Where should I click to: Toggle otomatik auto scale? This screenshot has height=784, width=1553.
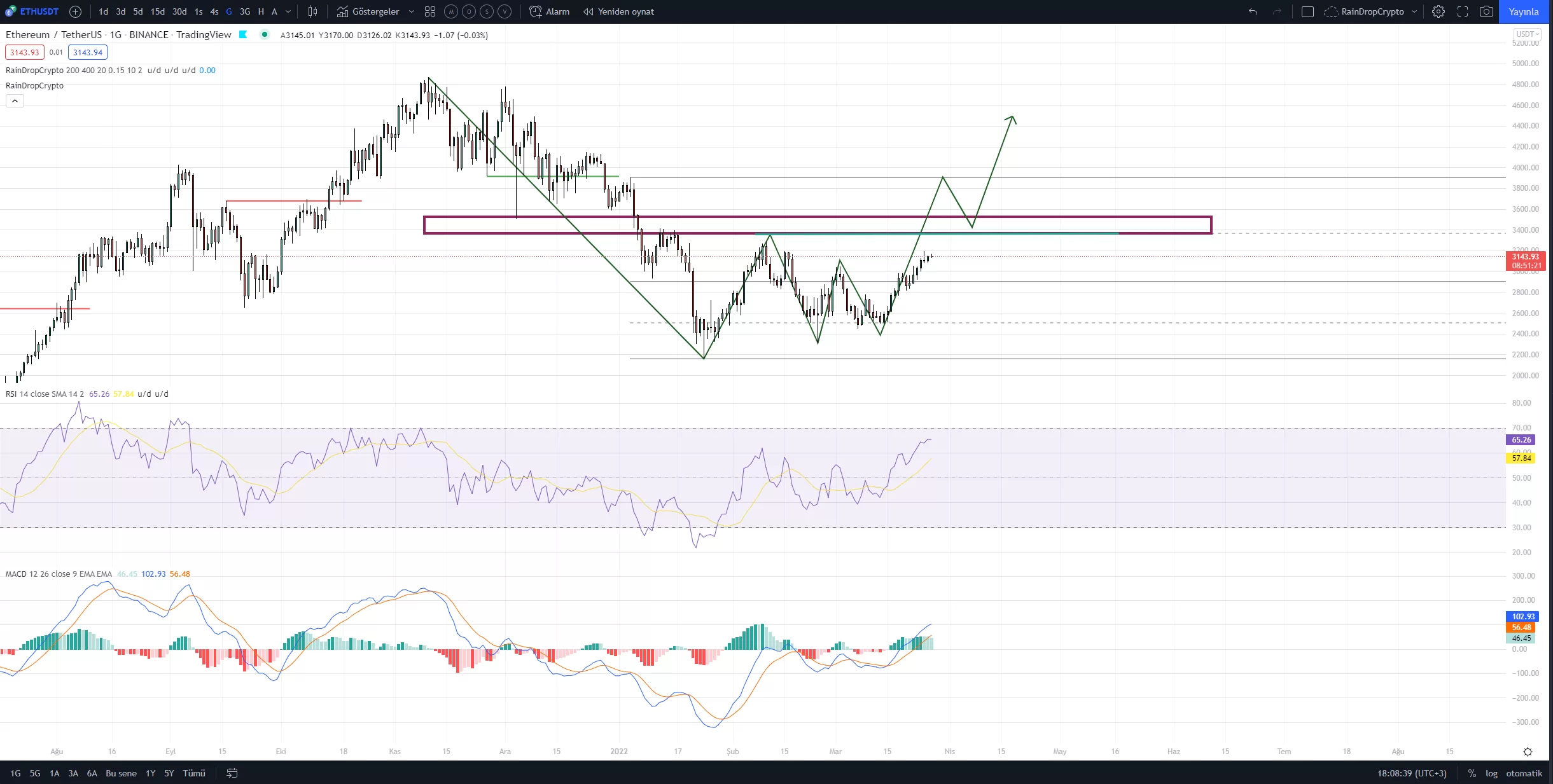tap(1524, 773)
